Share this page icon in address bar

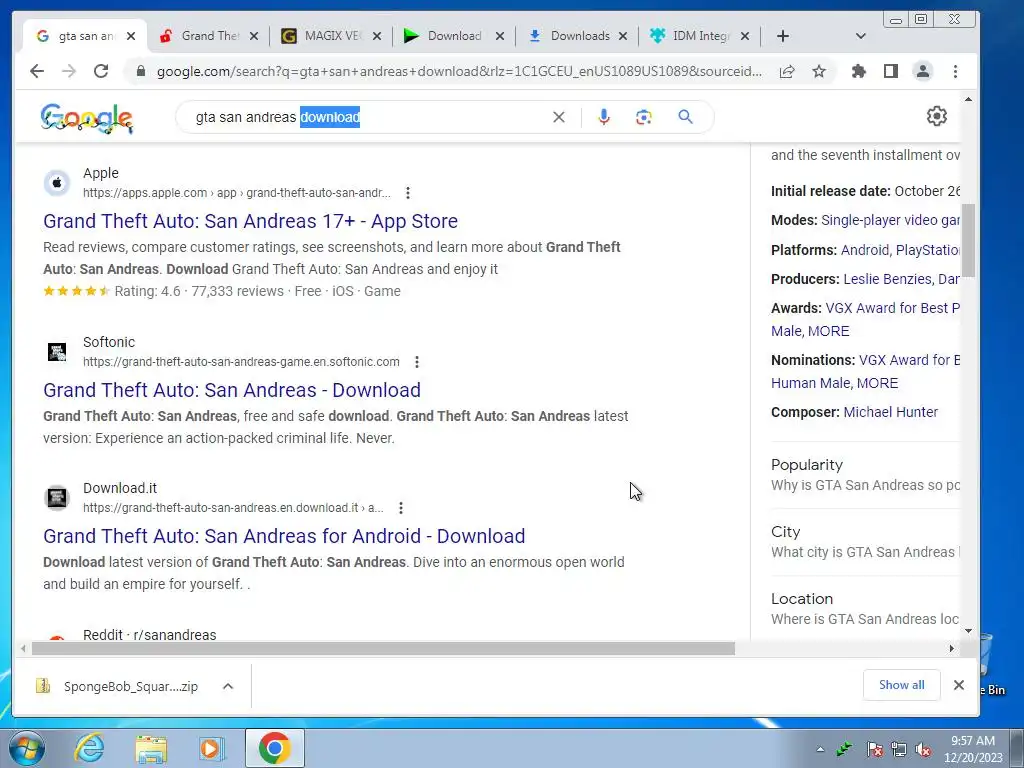point(787,71)
